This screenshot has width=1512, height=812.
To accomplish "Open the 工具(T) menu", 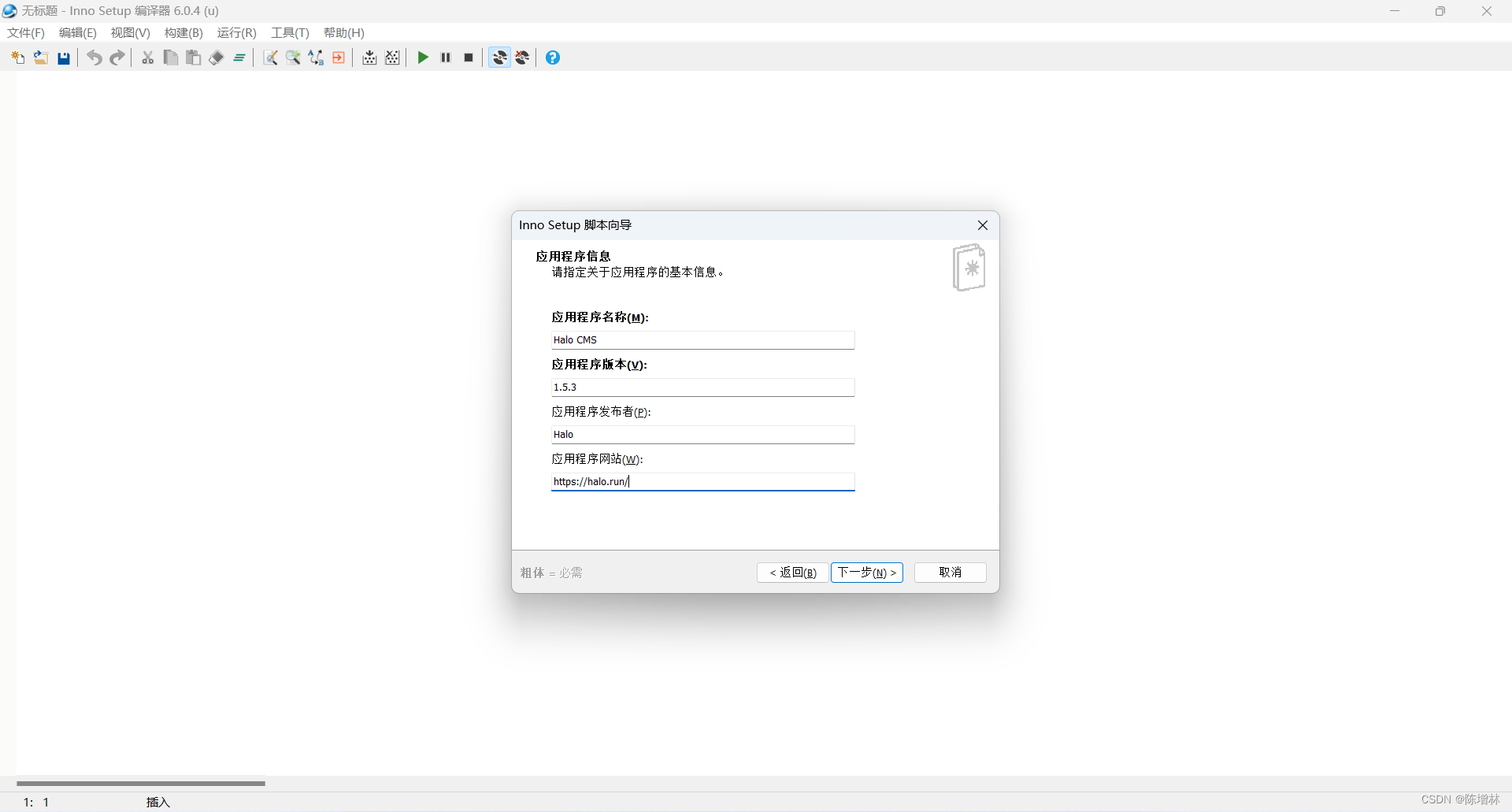I will pyautogui.click(x=290, y=33).
